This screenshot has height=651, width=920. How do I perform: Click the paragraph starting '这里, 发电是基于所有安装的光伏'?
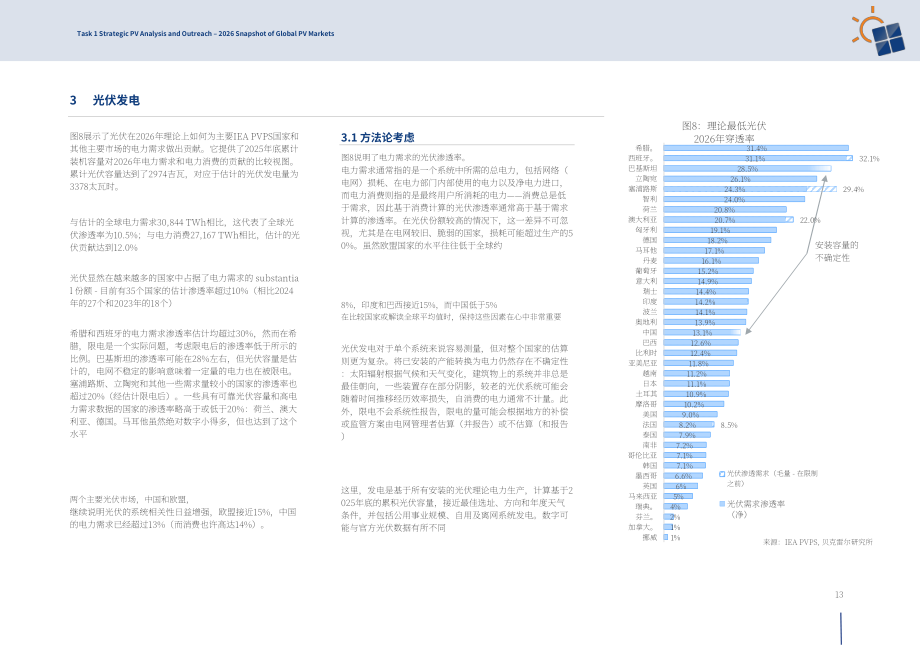pyautogui.click(x=457, y=508)
